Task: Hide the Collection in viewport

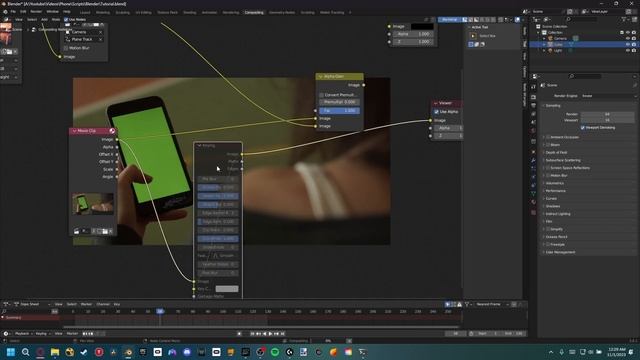Action: (628, 32)
